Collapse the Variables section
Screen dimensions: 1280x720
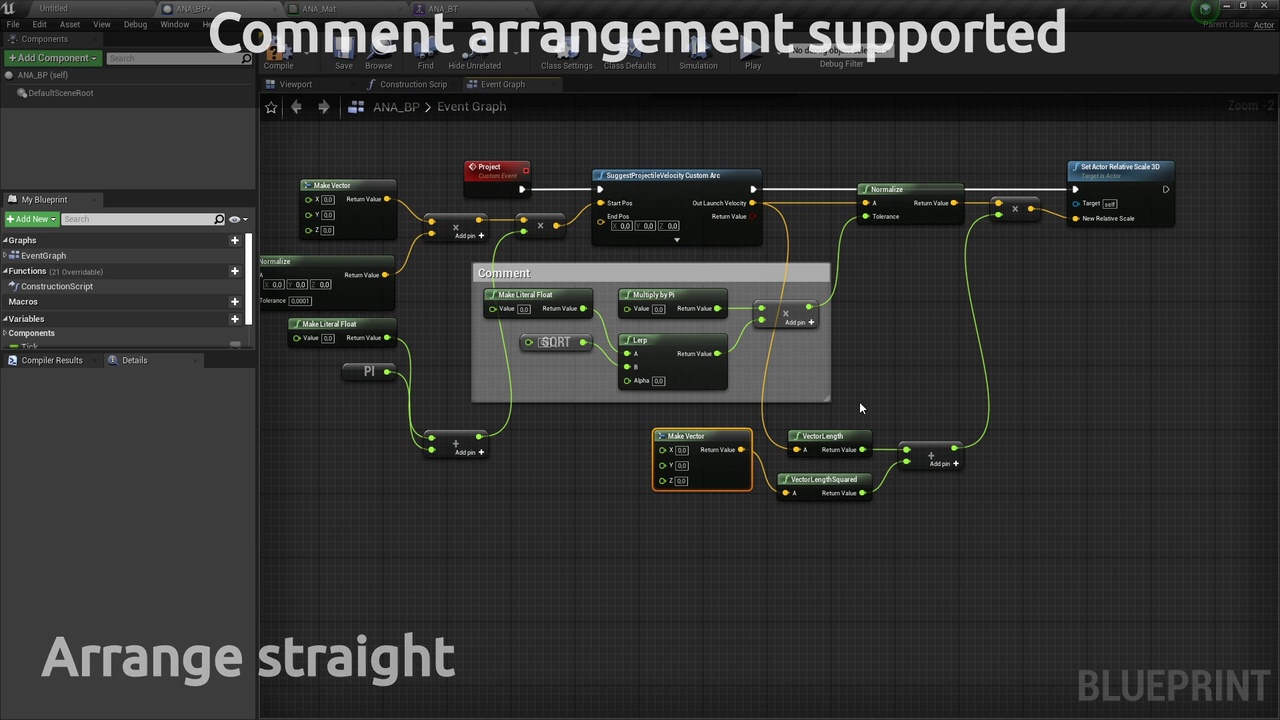[8, 318]
